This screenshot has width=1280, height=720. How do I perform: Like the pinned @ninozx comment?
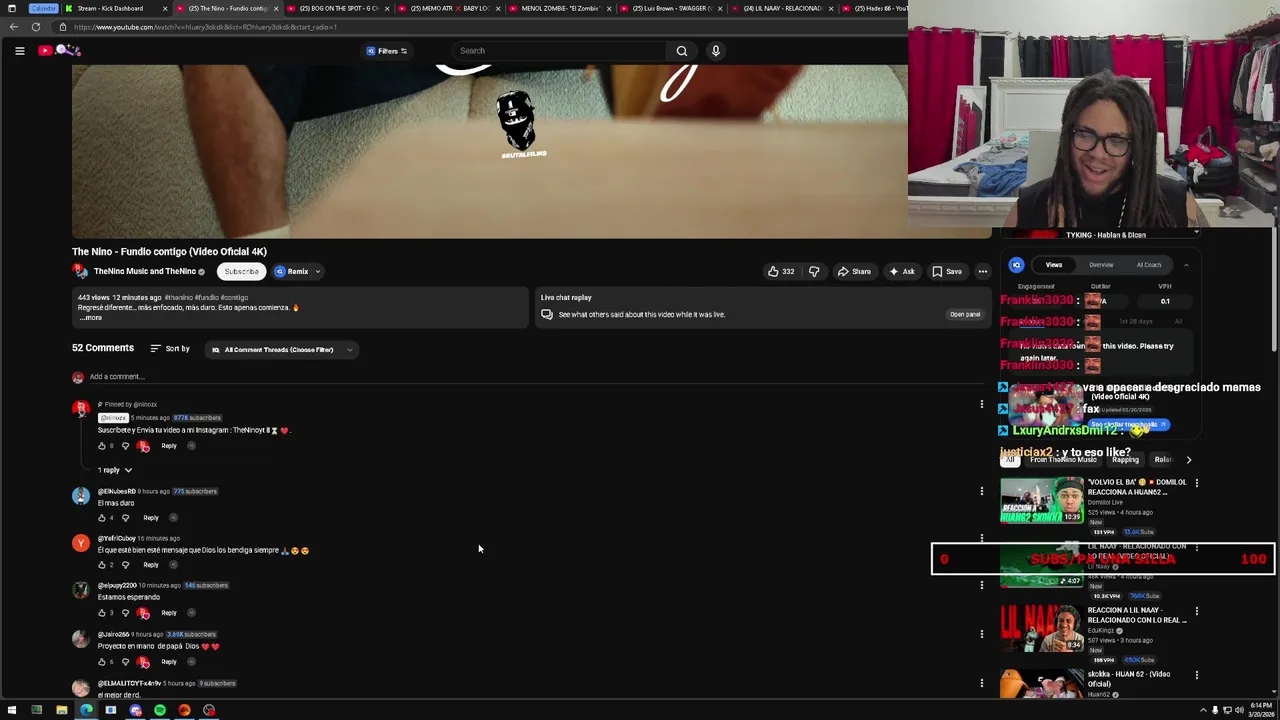[101, 446]
